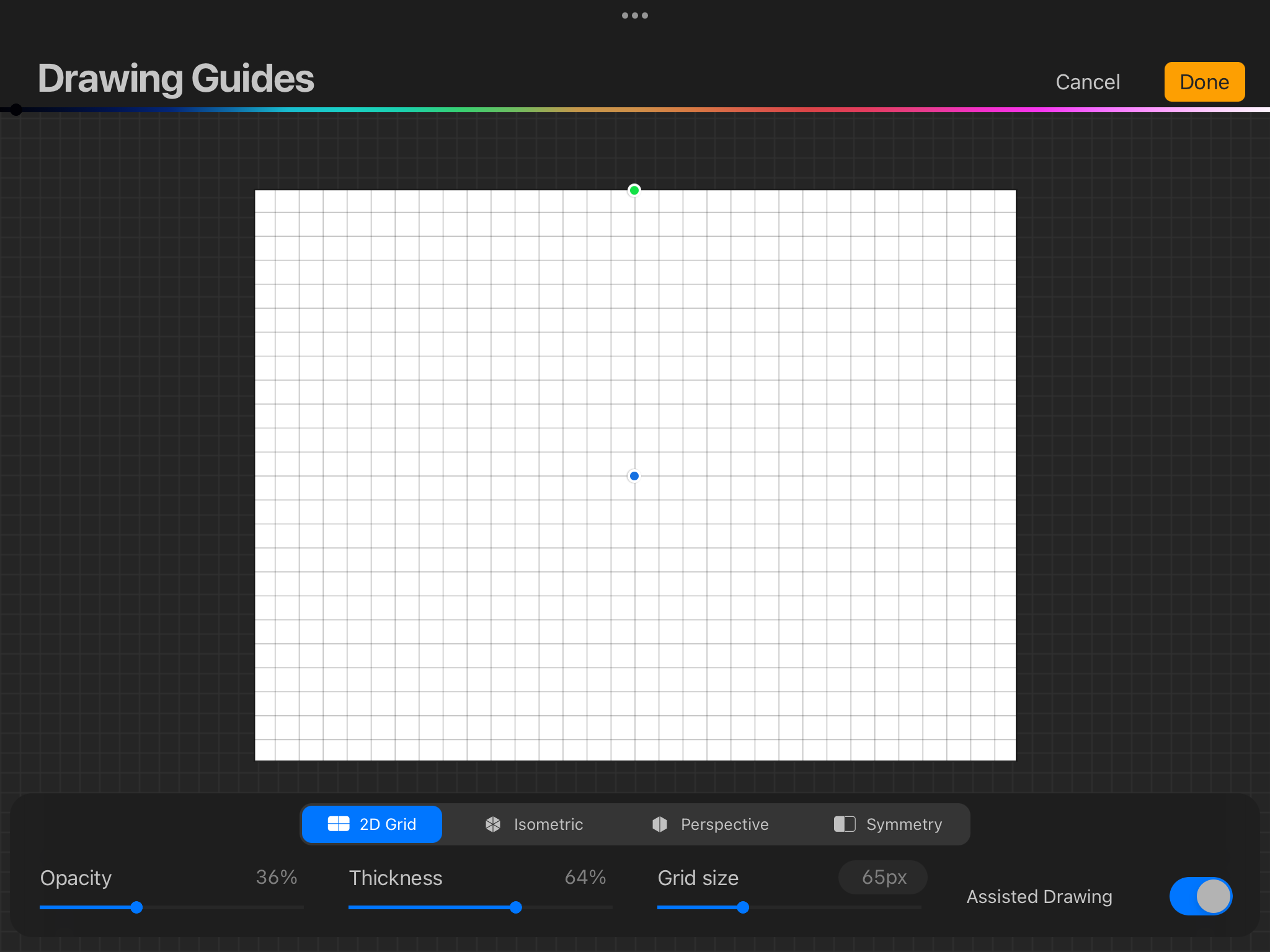Cancel the drawing guide changes

point(1088,82)
